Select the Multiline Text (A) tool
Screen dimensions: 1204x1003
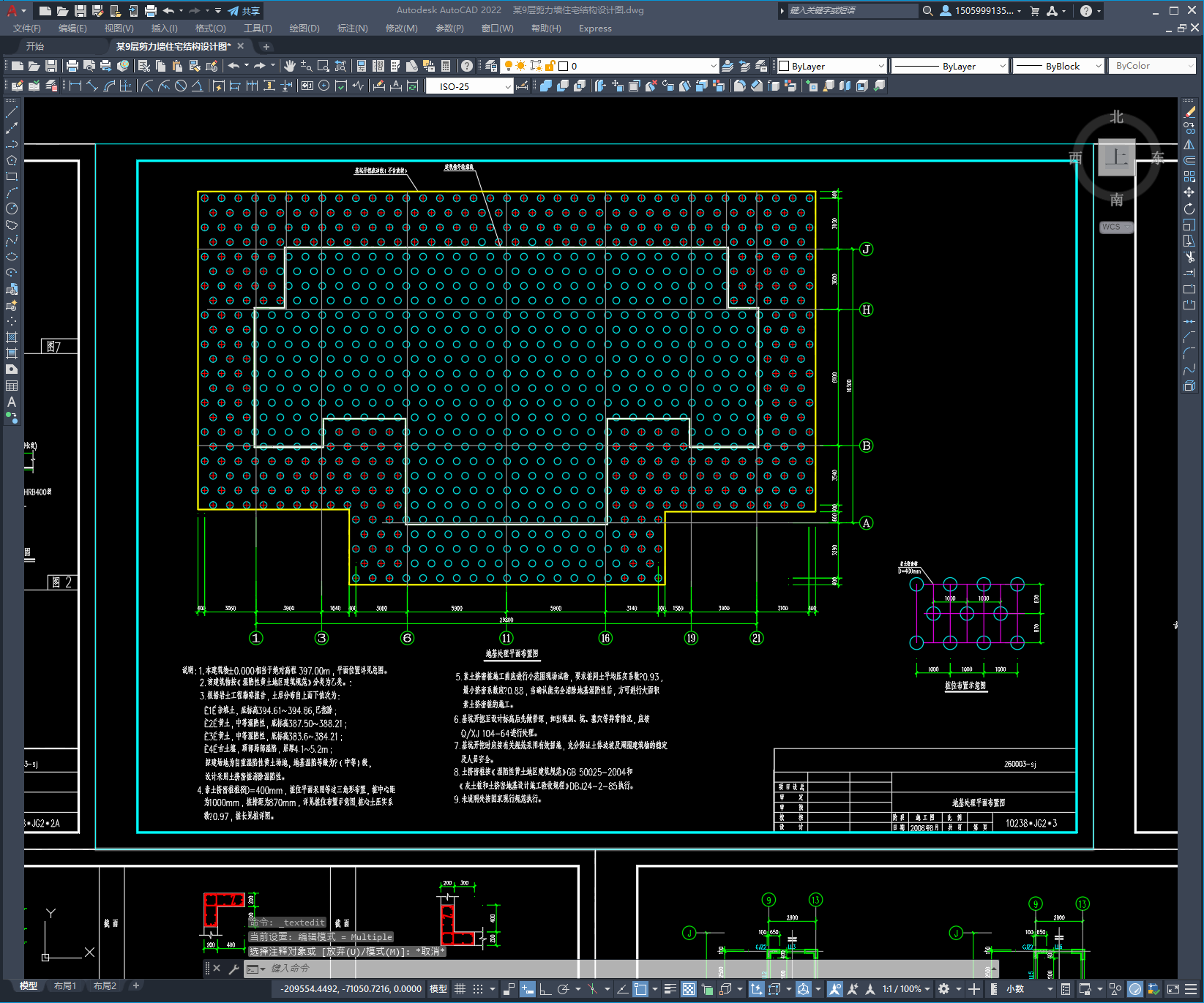click(x=12, y=402)
